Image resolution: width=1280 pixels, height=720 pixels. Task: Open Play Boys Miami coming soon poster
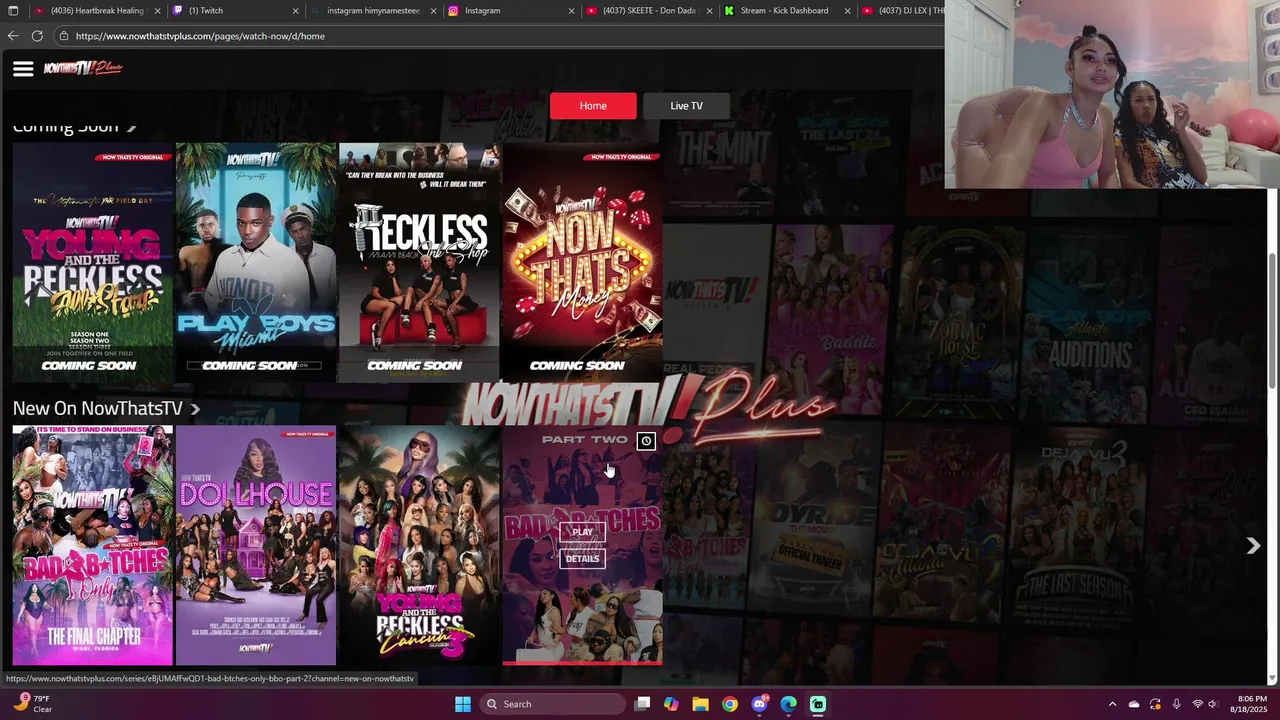click(x=256, y=262)
